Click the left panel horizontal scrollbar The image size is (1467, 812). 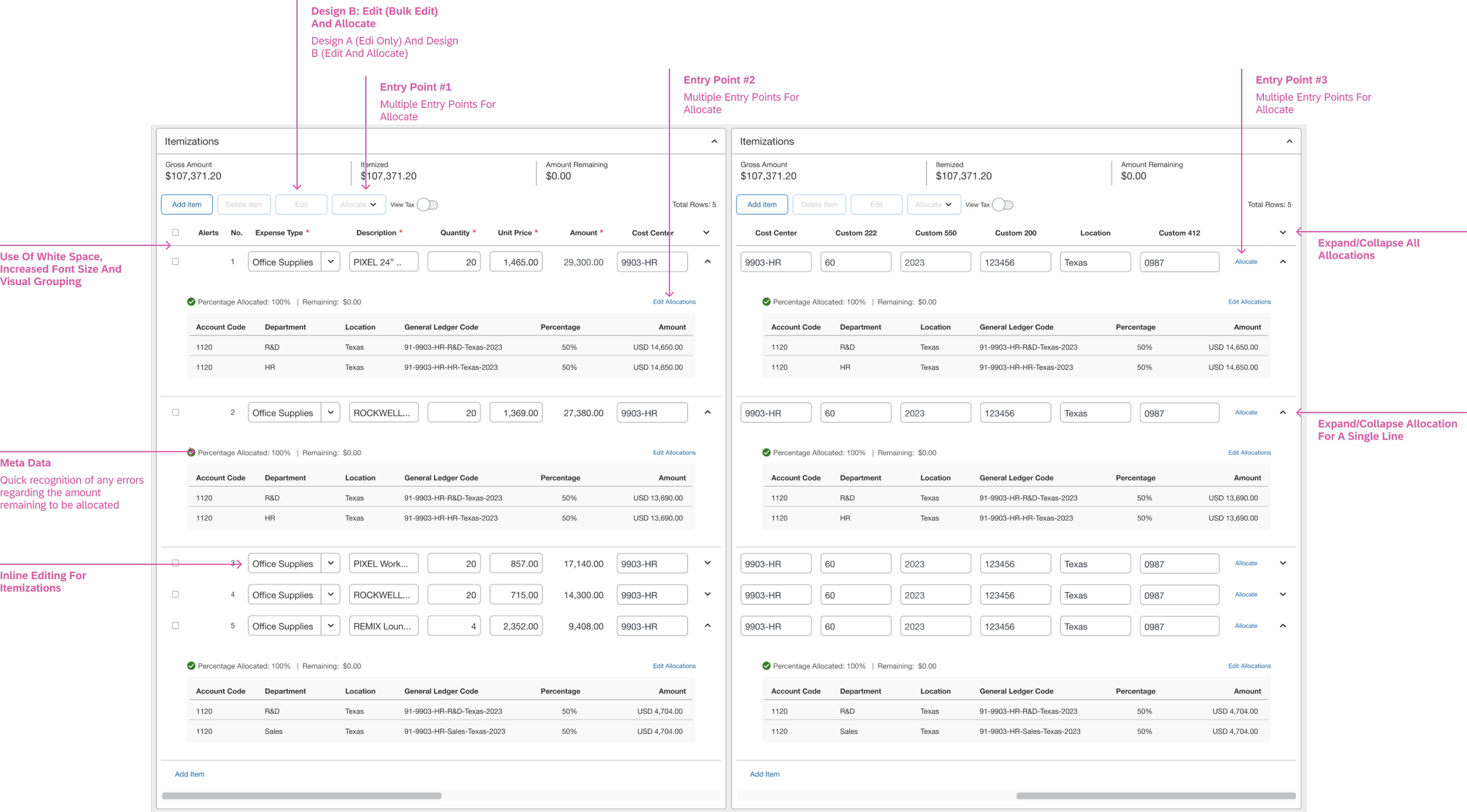[302, 796]
